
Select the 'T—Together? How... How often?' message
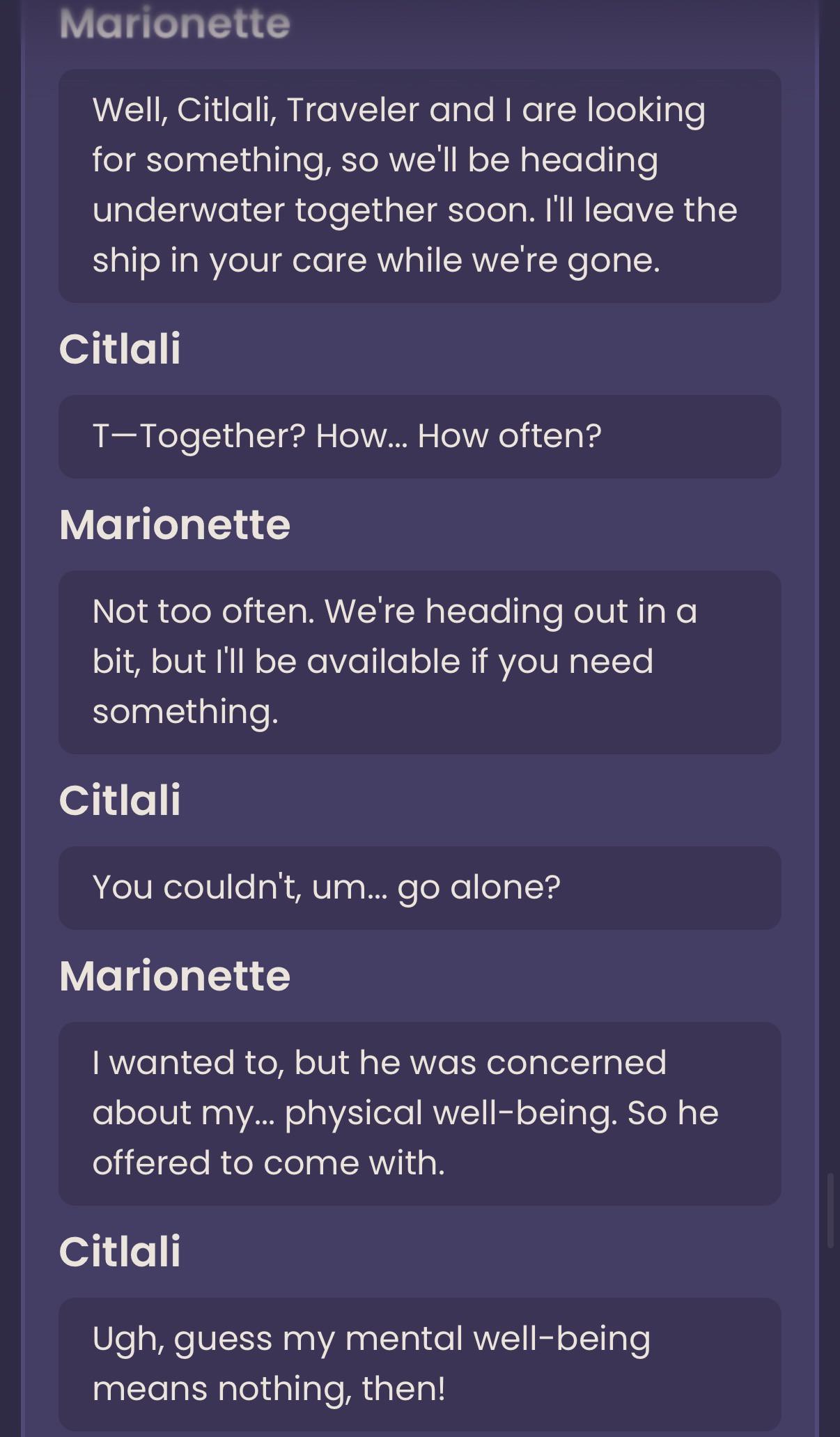point(419,437)
